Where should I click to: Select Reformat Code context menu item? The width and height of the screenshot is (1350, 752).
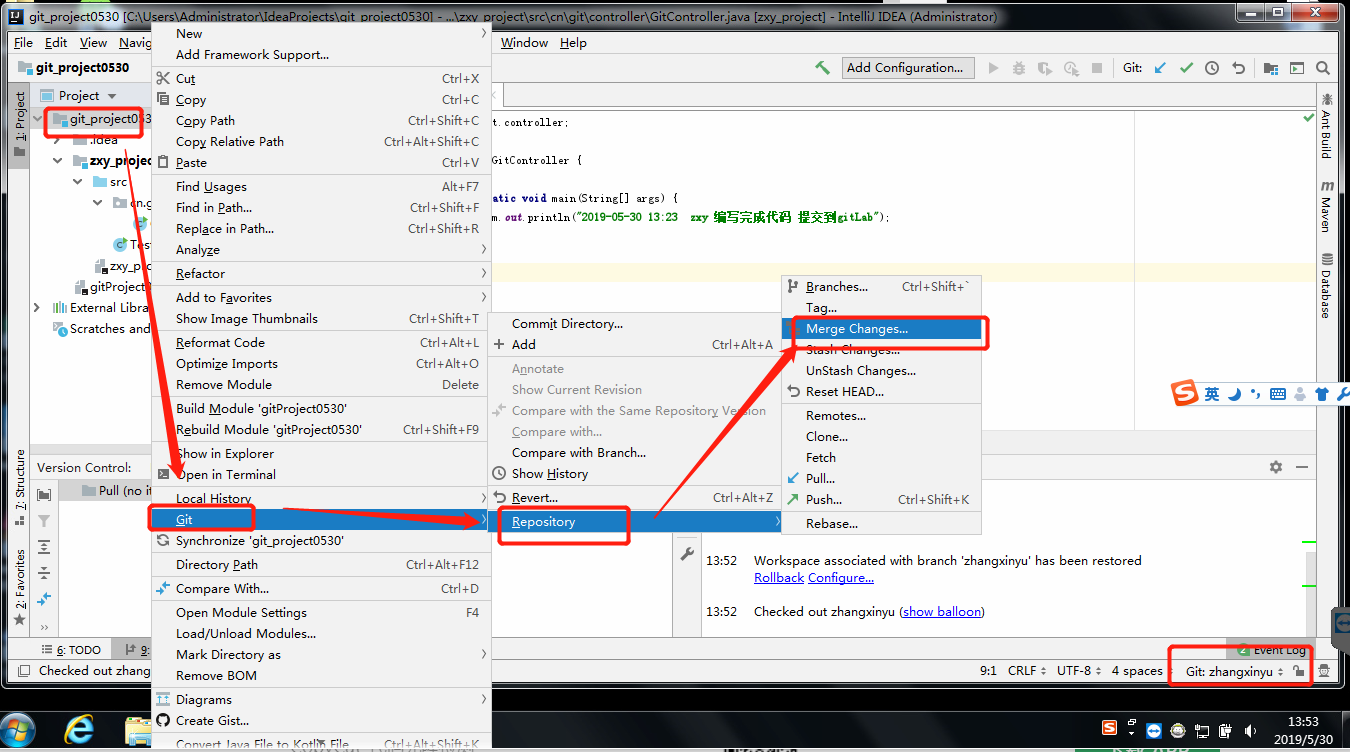pos(320,342)
